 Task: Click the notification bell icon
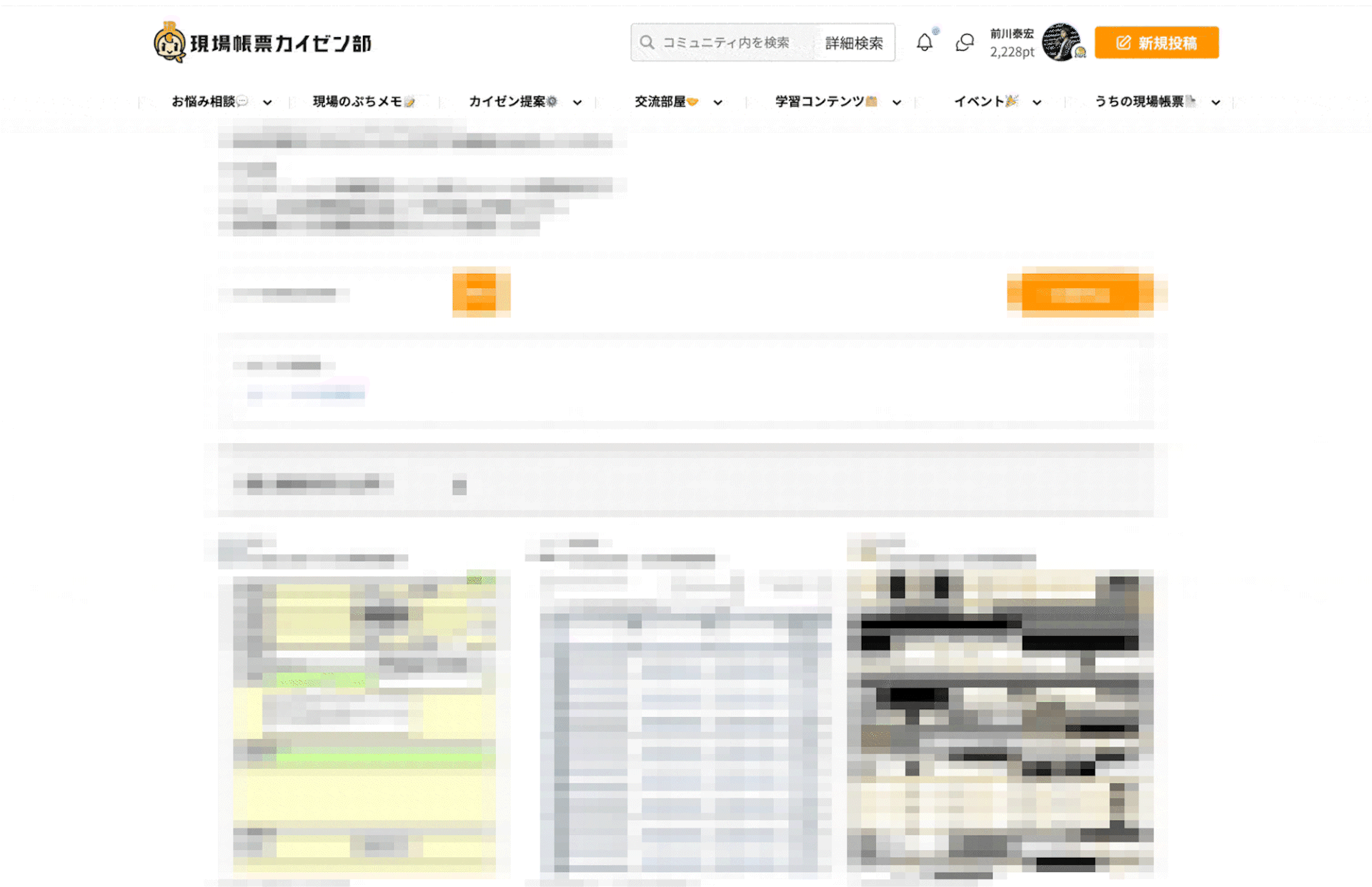(924, 43)
